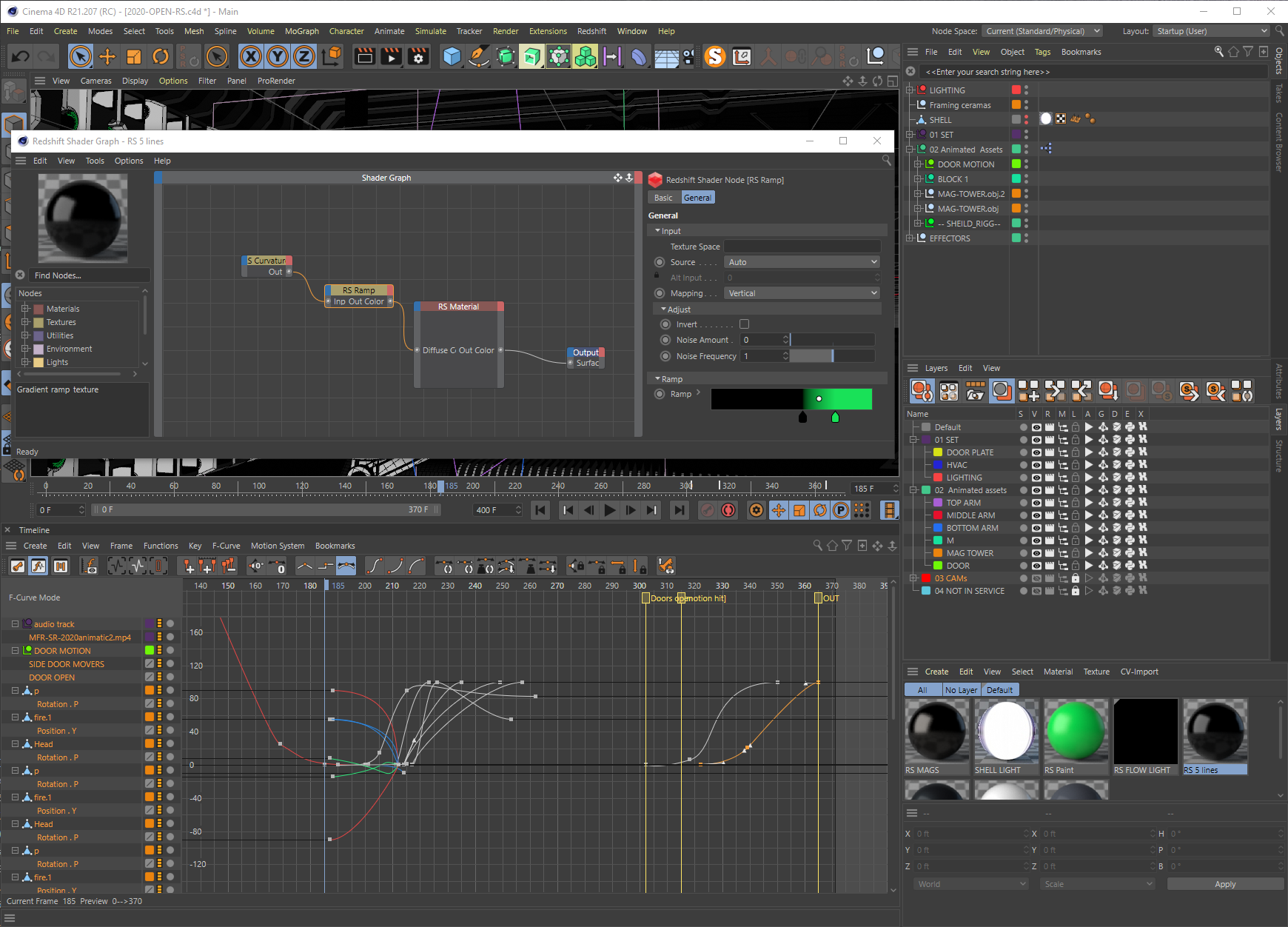This screenshot has height=927, width=1288.
Task: Click the Linear interpolation icon in Timeline
Action: click(x=305, y=566)
